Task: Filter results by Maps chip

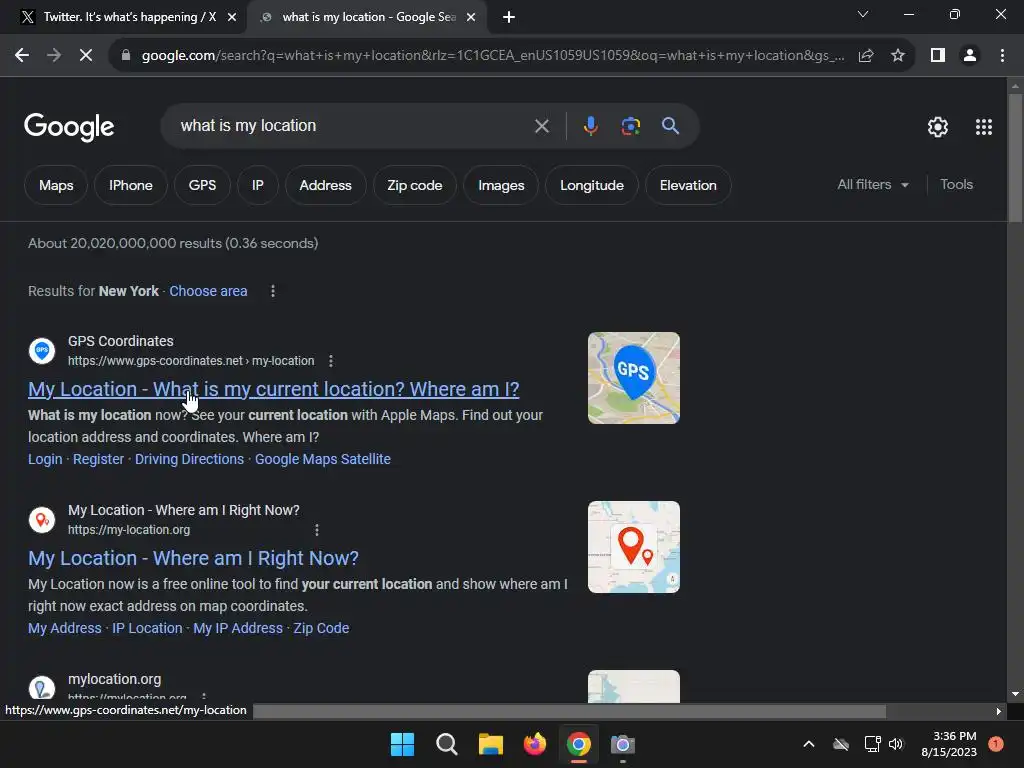Action: (x=56, y=185)
